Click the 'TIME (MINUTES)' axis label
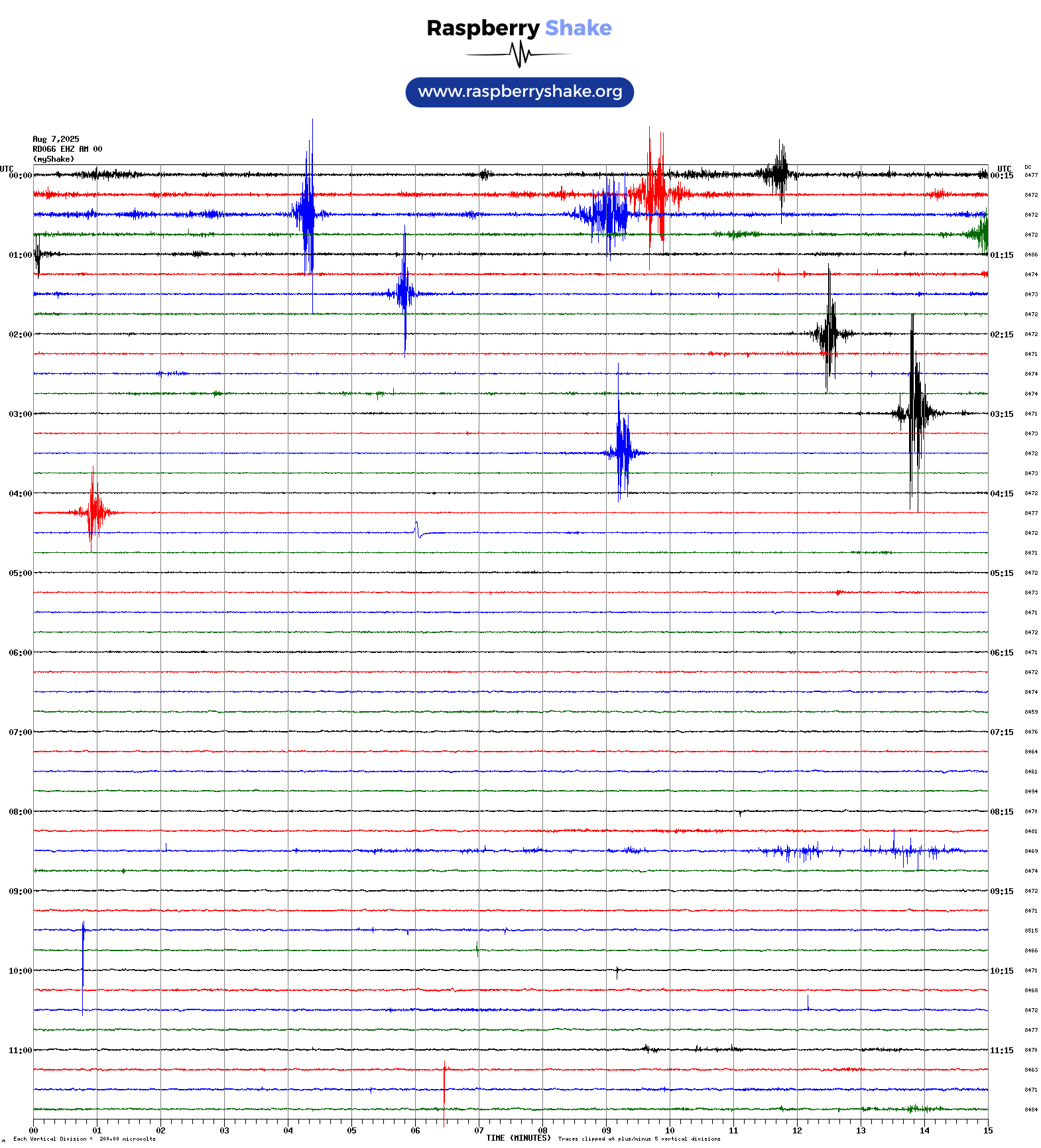 pyautogui.click(x=518, y=1138)
